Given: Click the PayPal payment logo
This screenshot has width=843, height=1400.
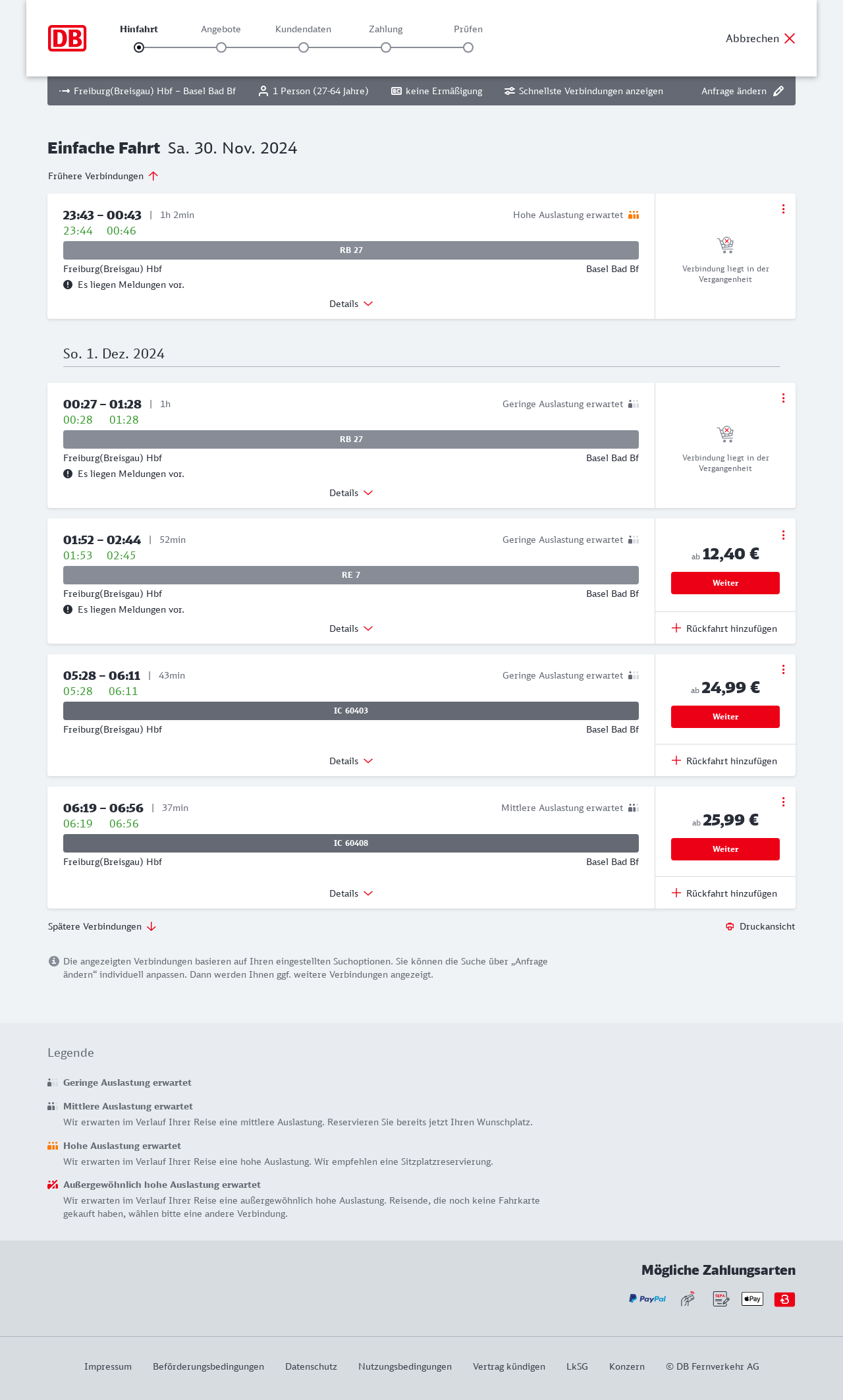Looking at the screenshot, I should coord(647,1299).
